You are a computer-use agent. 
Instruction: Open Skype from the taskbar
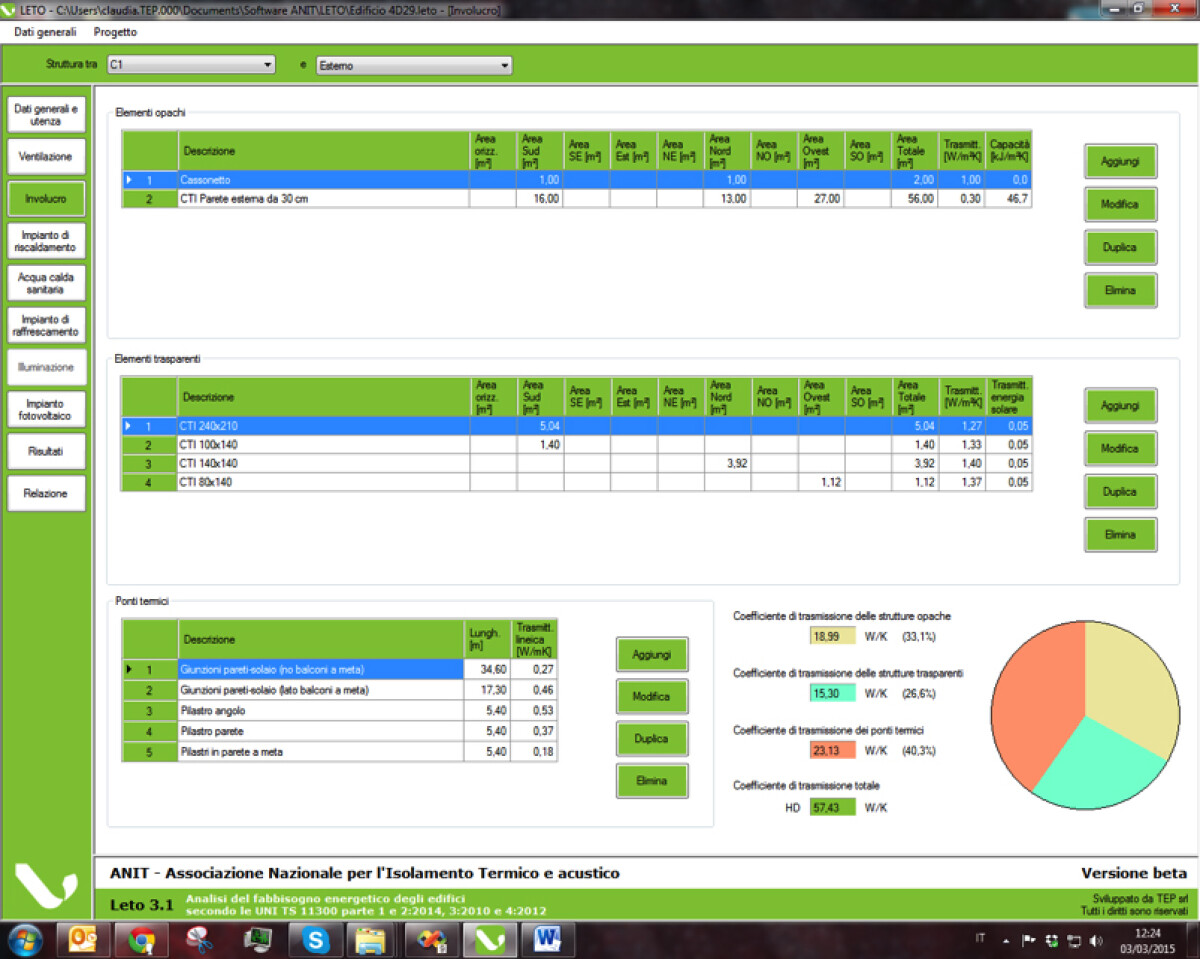click(x=315, y=941)
